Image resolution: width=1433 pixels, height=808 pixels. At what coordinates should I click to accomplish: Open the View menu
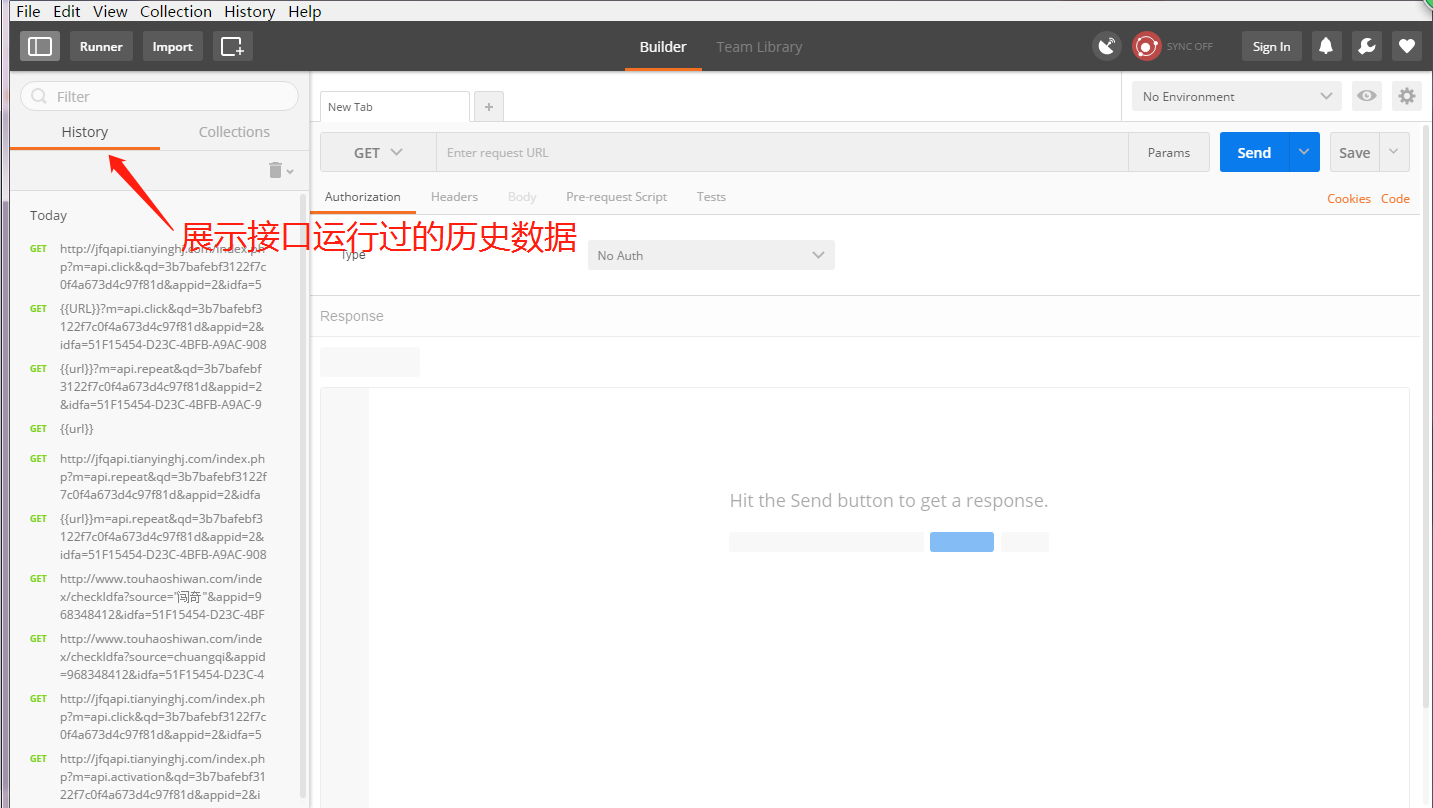pos(110,11)
